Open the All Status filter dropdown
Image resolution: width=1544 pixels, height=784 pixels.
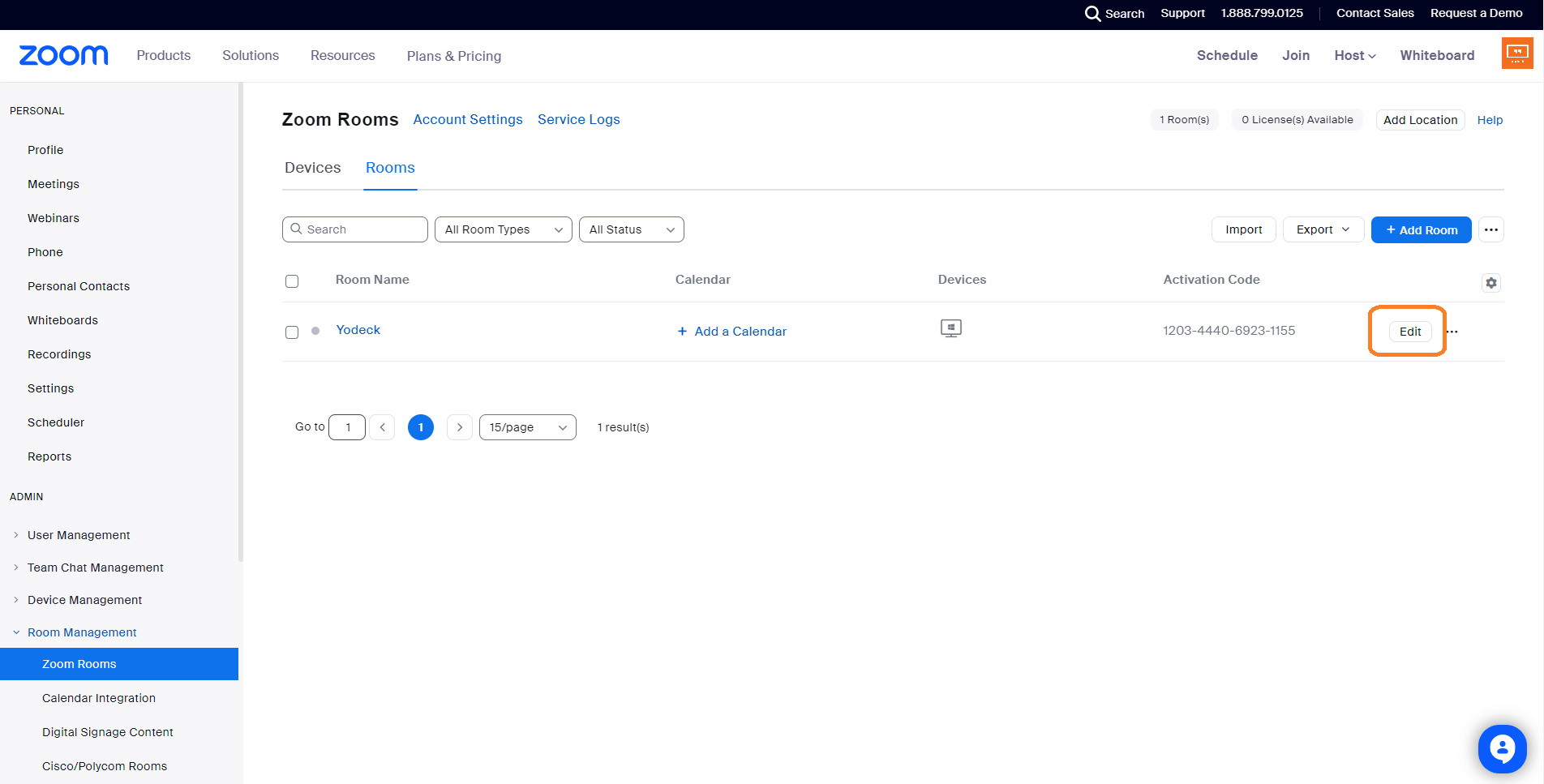click(x=631, y=229)
